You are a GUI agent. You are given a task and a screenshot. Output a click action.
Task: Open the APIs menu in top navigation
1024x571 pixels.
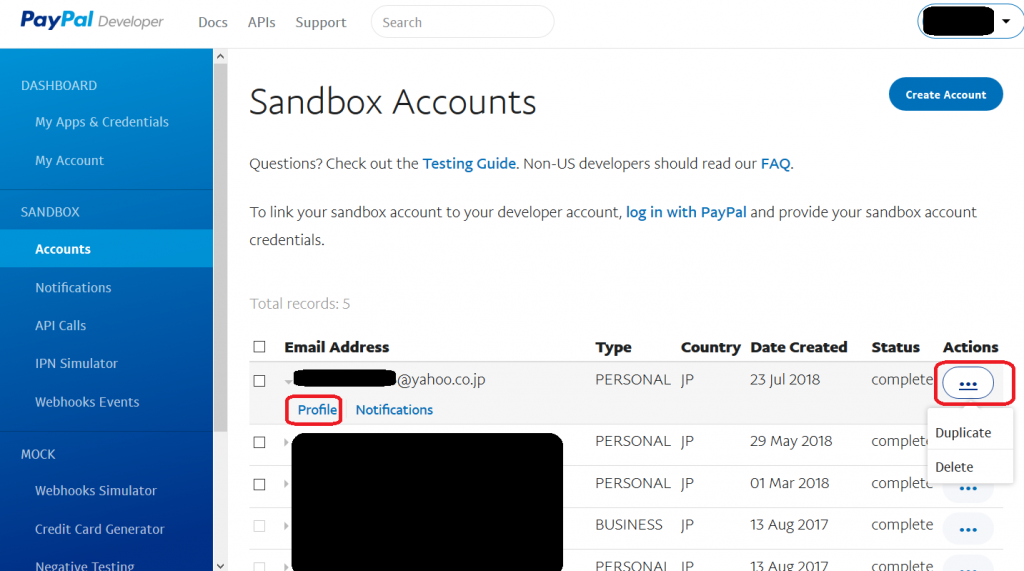point(261,22)
